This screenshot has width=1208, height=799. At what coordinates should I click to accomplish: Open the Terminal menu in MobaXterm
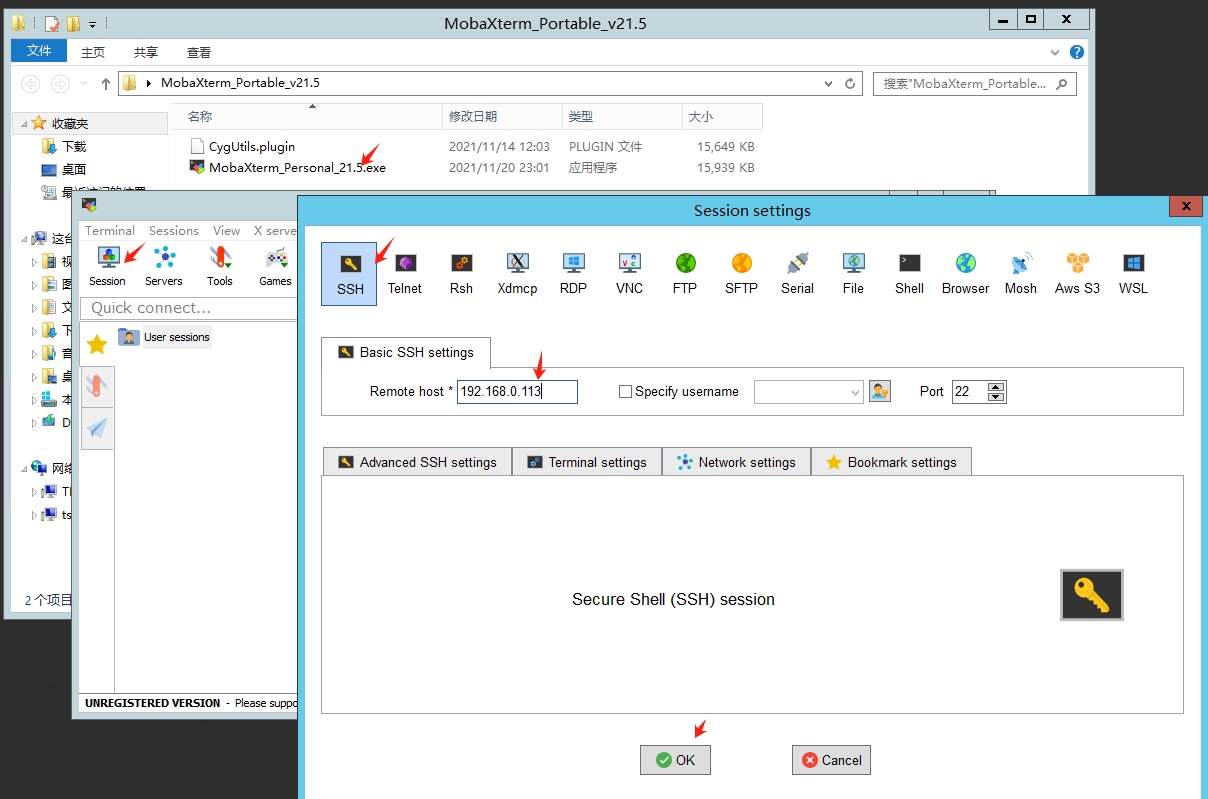pos(110,230)
